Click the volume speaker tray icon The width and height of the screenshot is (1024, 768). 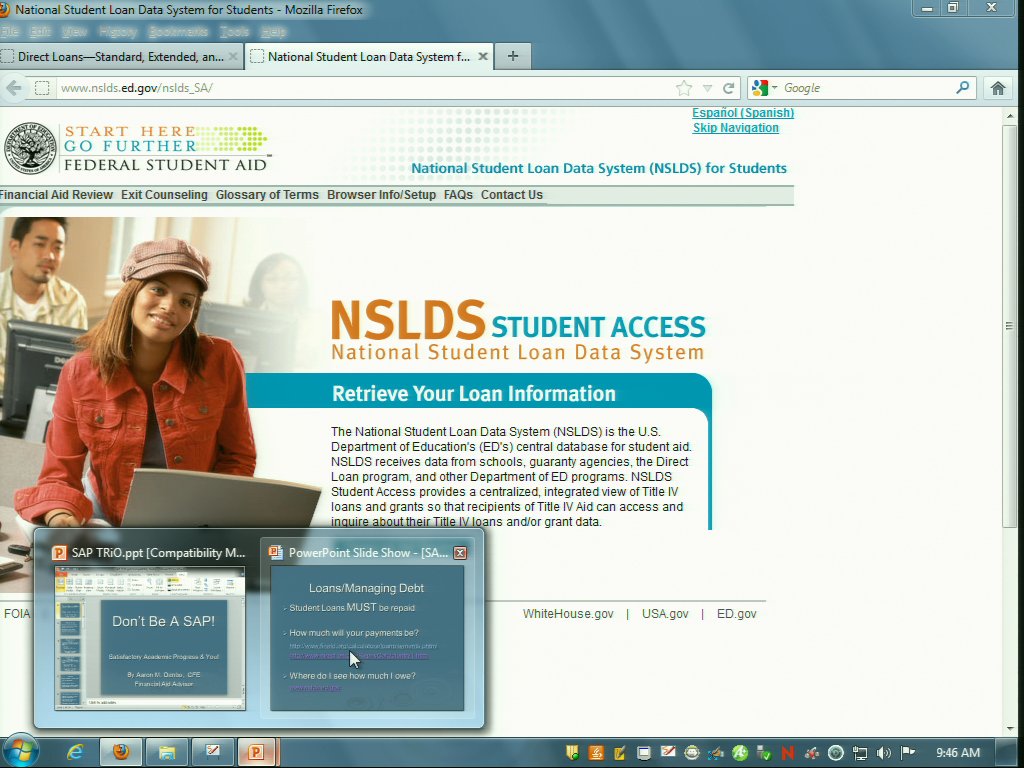tap(884, 752)
